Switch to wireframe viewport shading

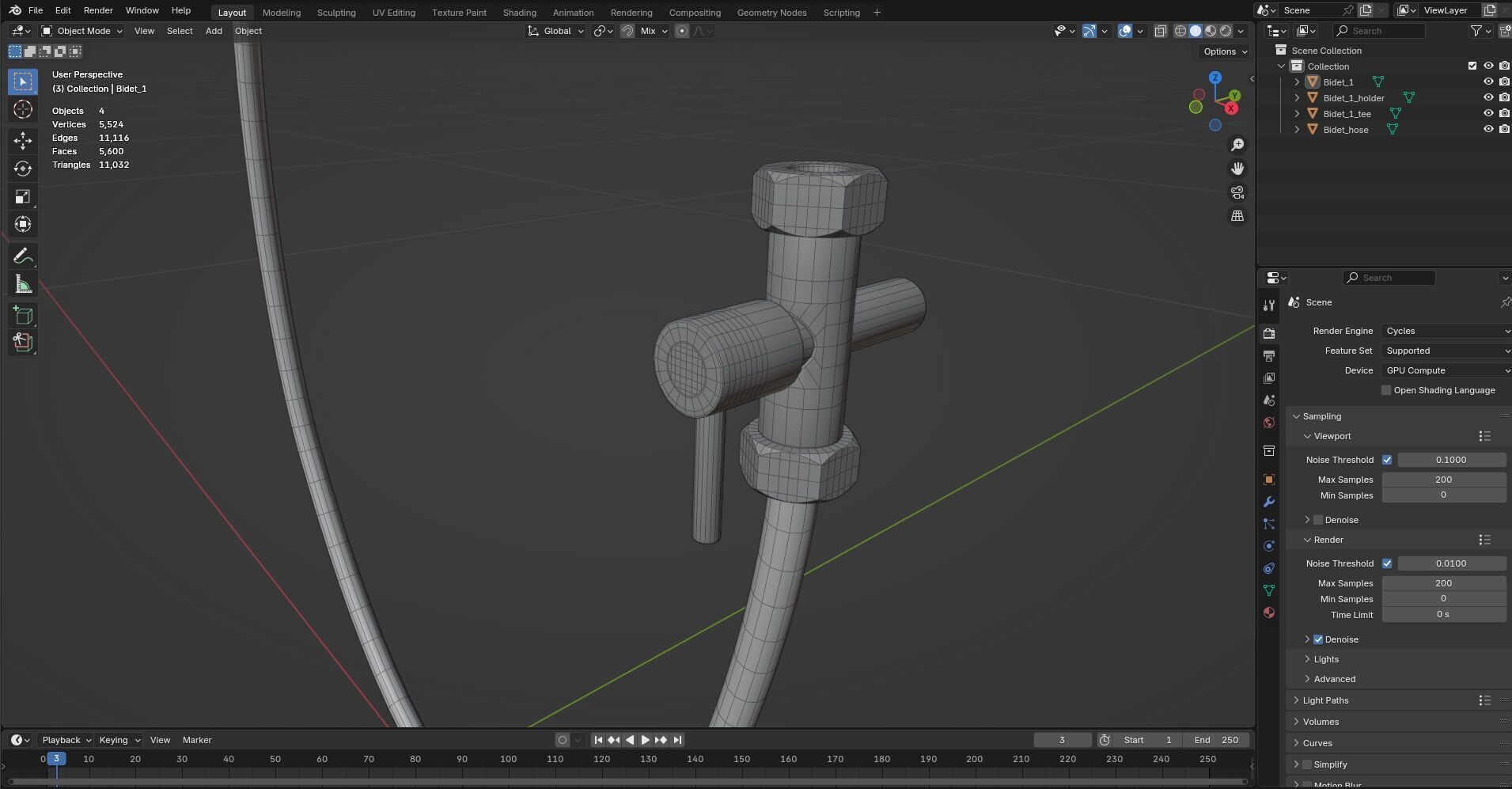[x=1180, y=31]
